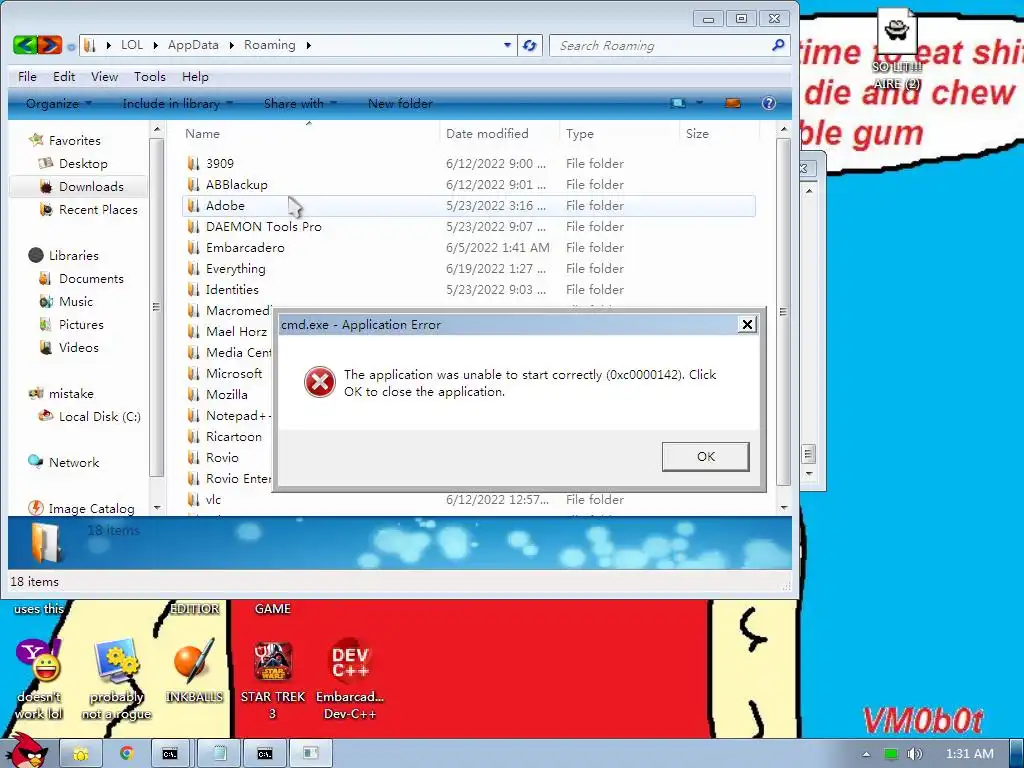Open the 'probably not a rogue' desktop icon
Screen dimensions: 1024x768
point(116,679)
